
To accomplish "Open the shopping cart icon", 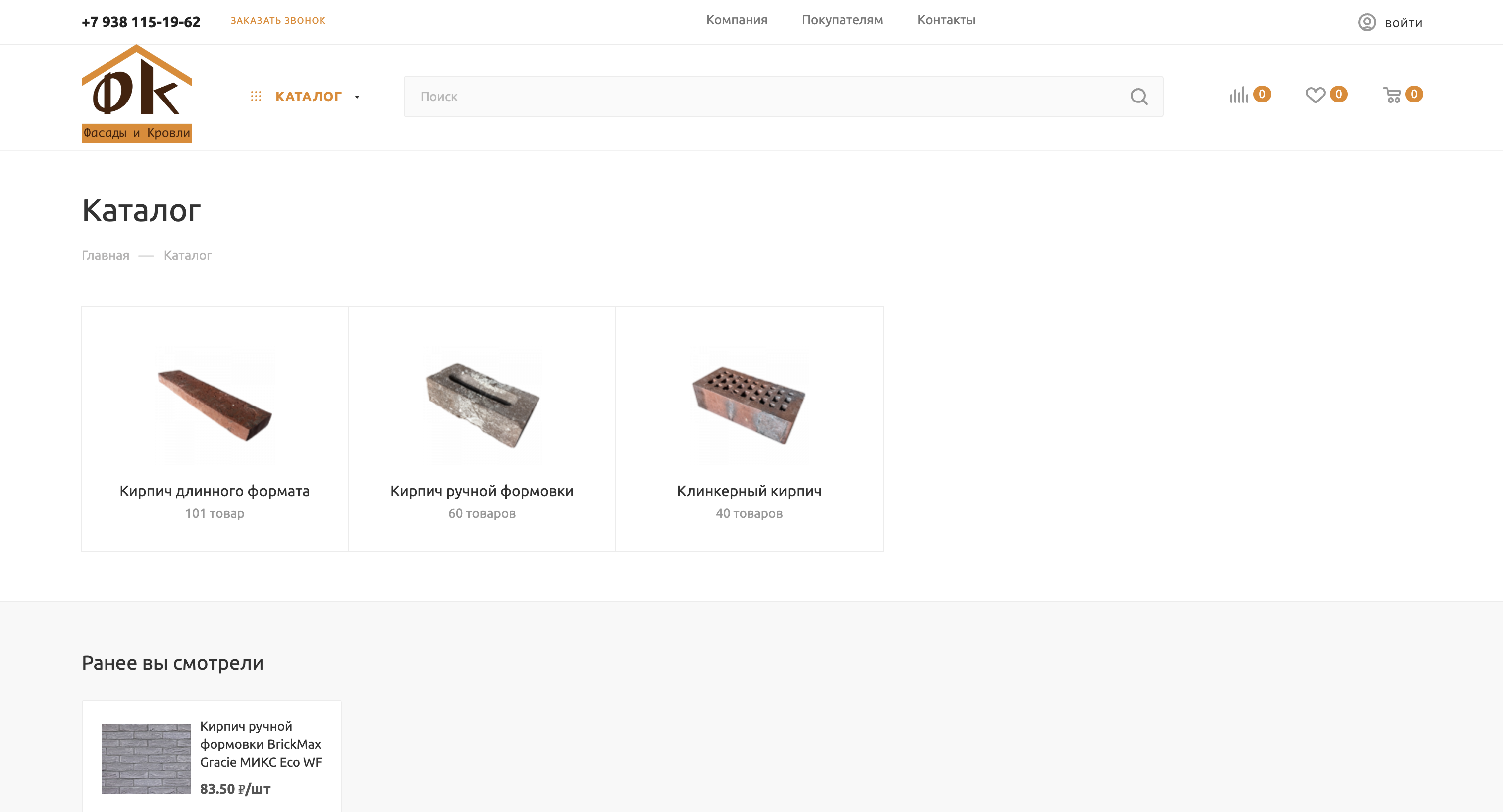I will tap(1392, 95).
